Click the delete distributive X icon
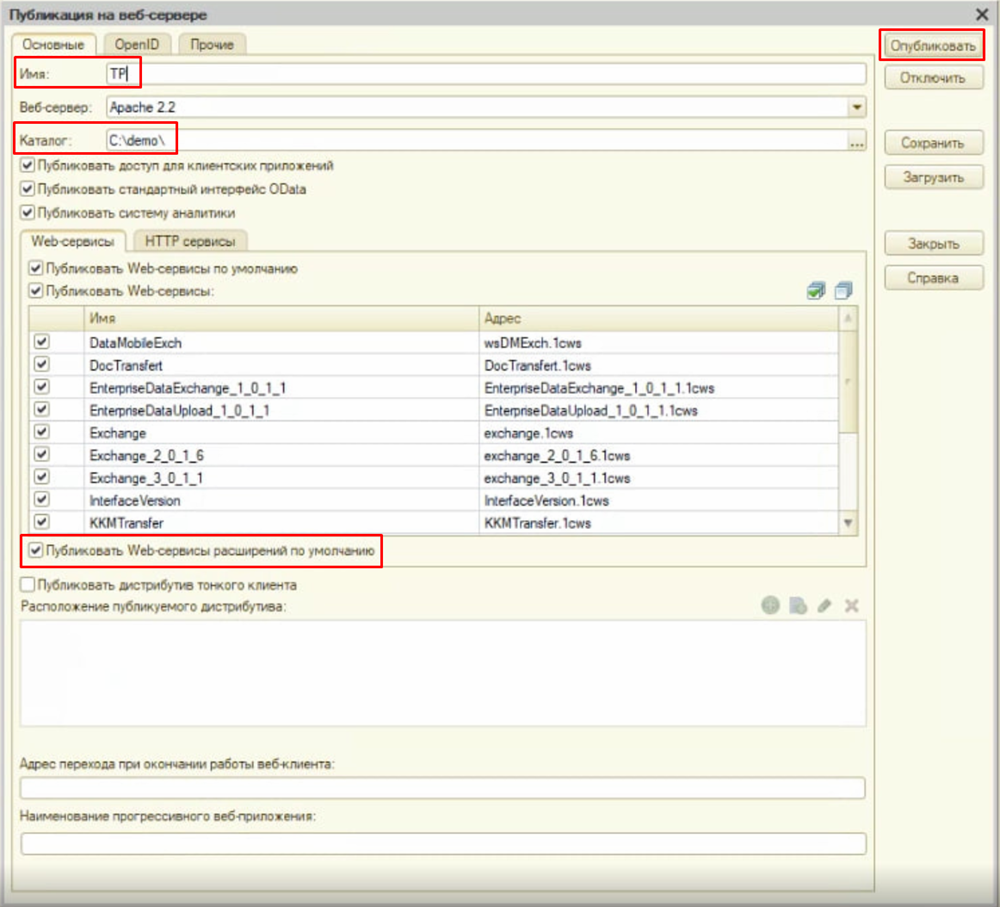 point(852,605)
